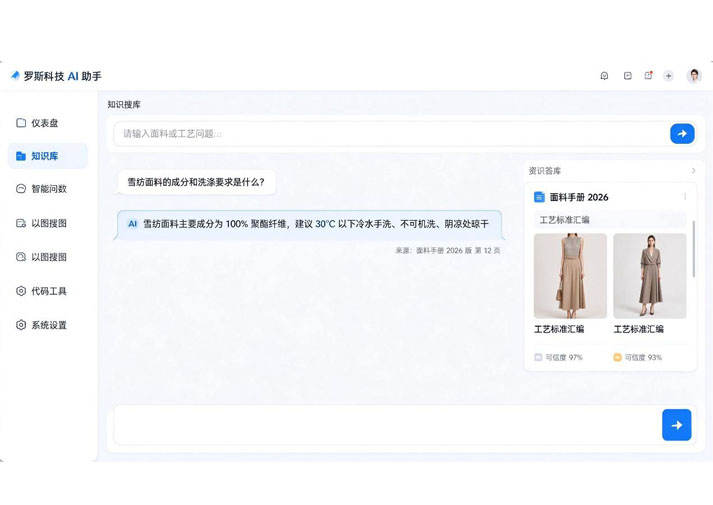This screenshot has height=505, width=713.
Task: Open the chat support bubble icon in header
Action: click(x=604, y=76)
